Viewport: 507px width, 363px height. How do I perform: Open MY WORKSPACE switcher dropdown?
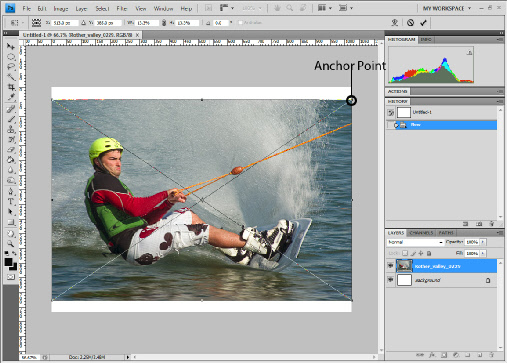pyautogui.click(x=447, y=8)
